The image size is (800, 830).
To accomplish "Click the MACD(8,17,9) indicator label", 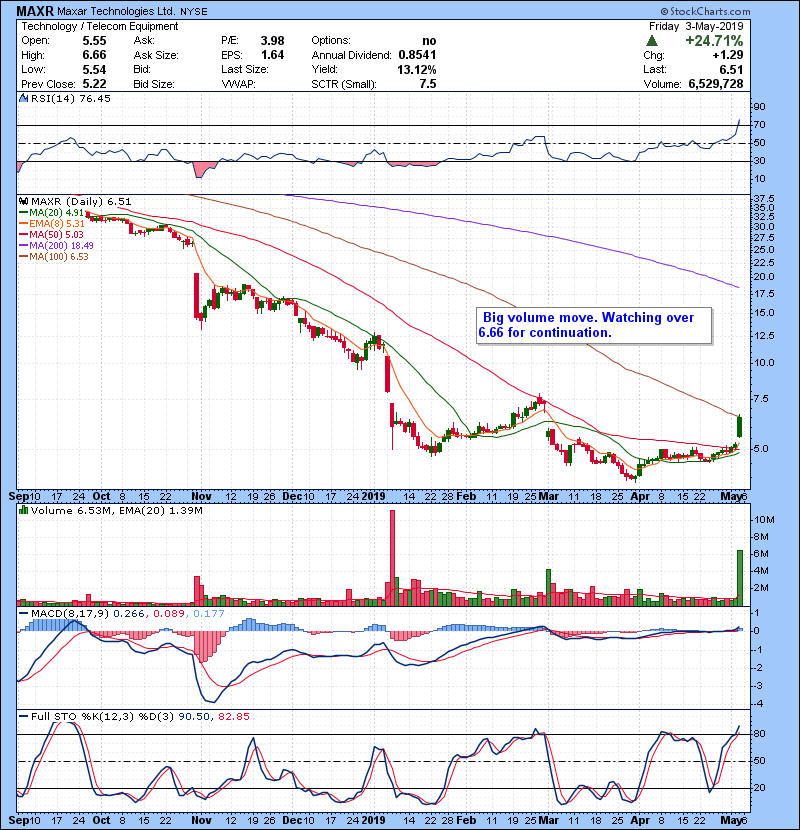I will point(70,614).
